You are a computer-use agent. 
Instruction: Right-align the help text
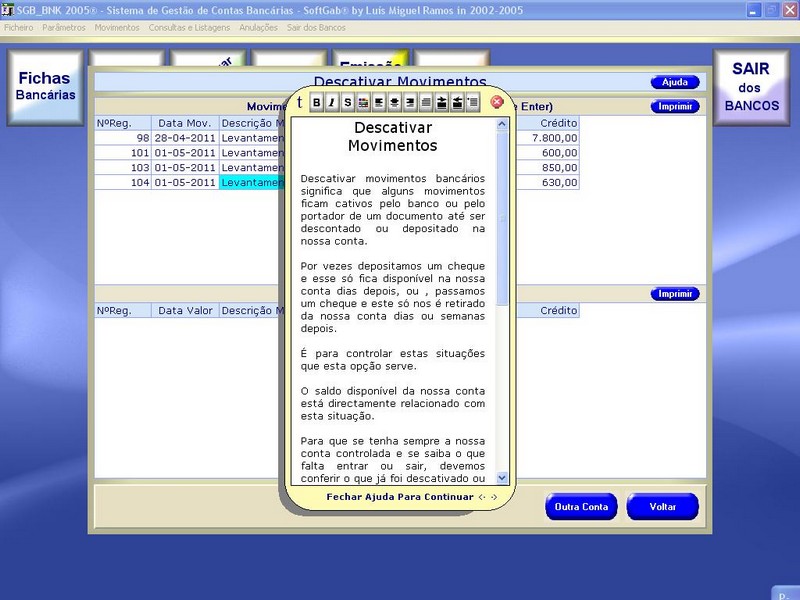[410, 102]
